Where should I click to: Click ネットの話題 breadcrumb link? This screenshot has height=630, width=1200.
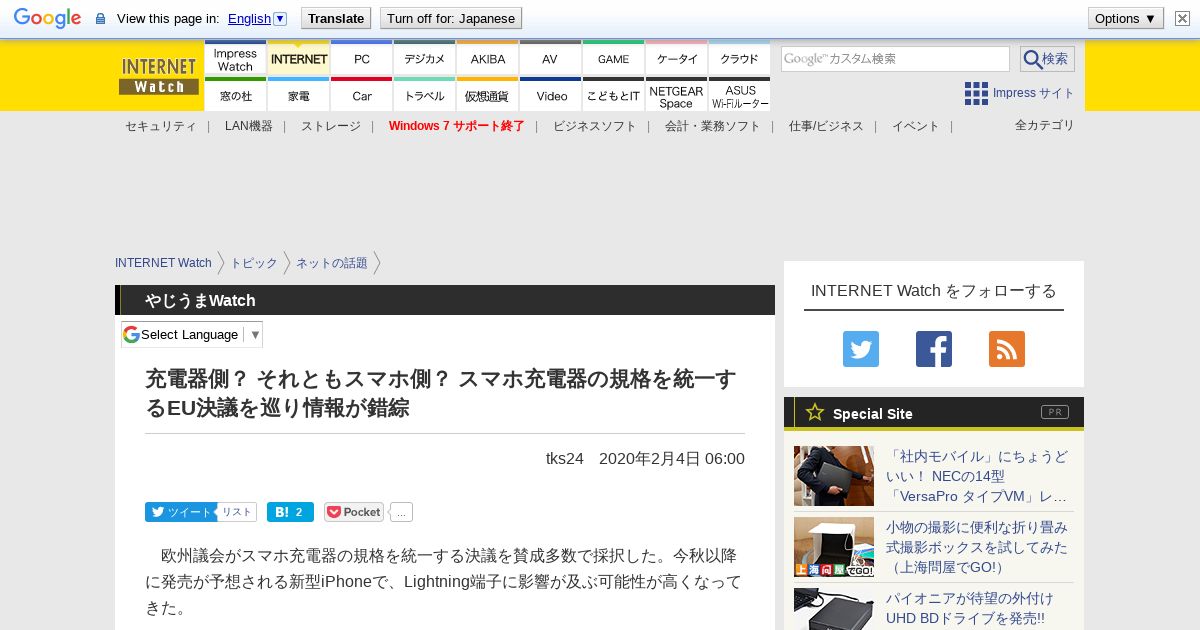pyautogui.click(x=331, y=263)
